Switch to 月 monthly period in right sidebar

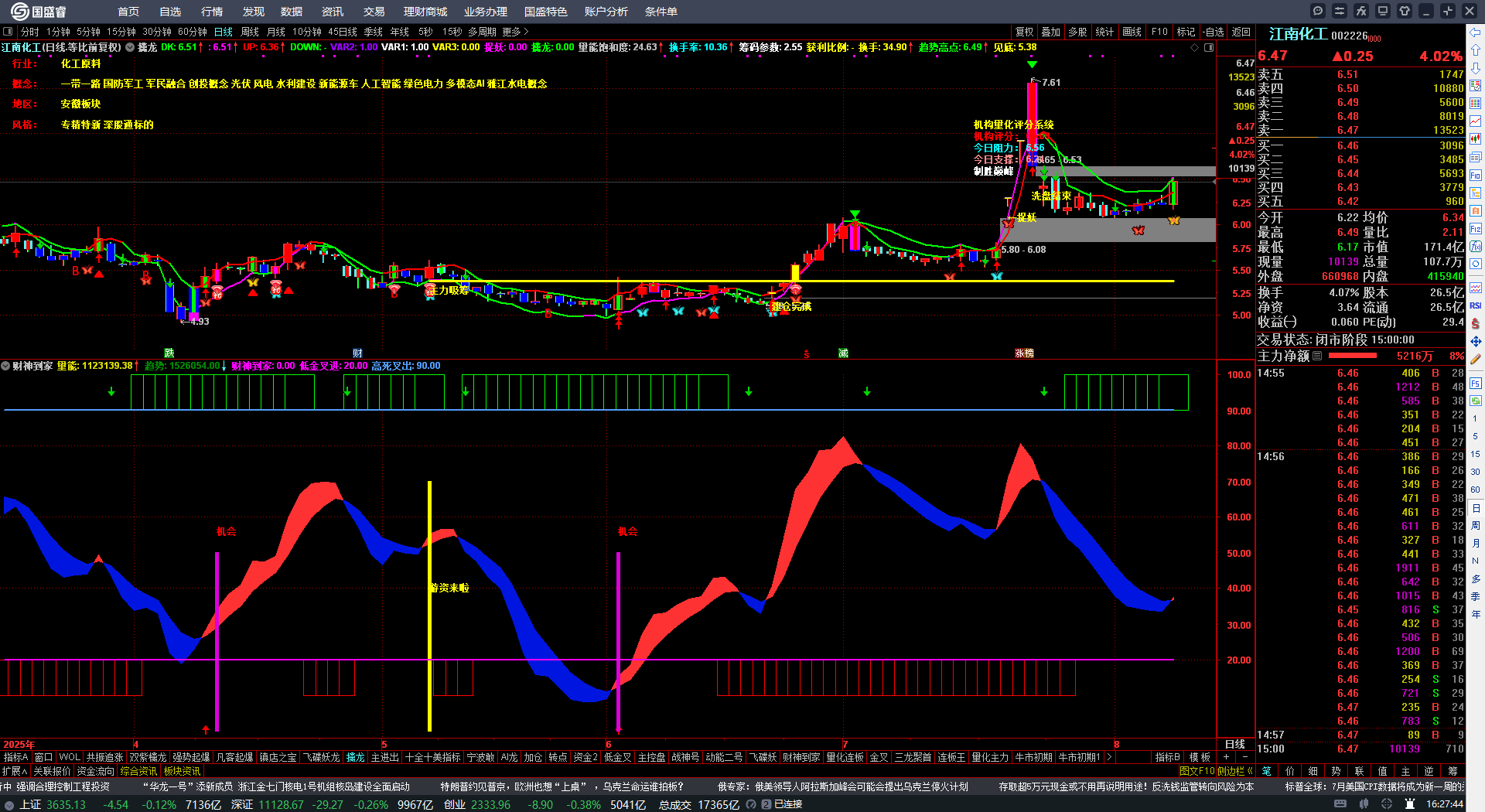[1476, 544]
